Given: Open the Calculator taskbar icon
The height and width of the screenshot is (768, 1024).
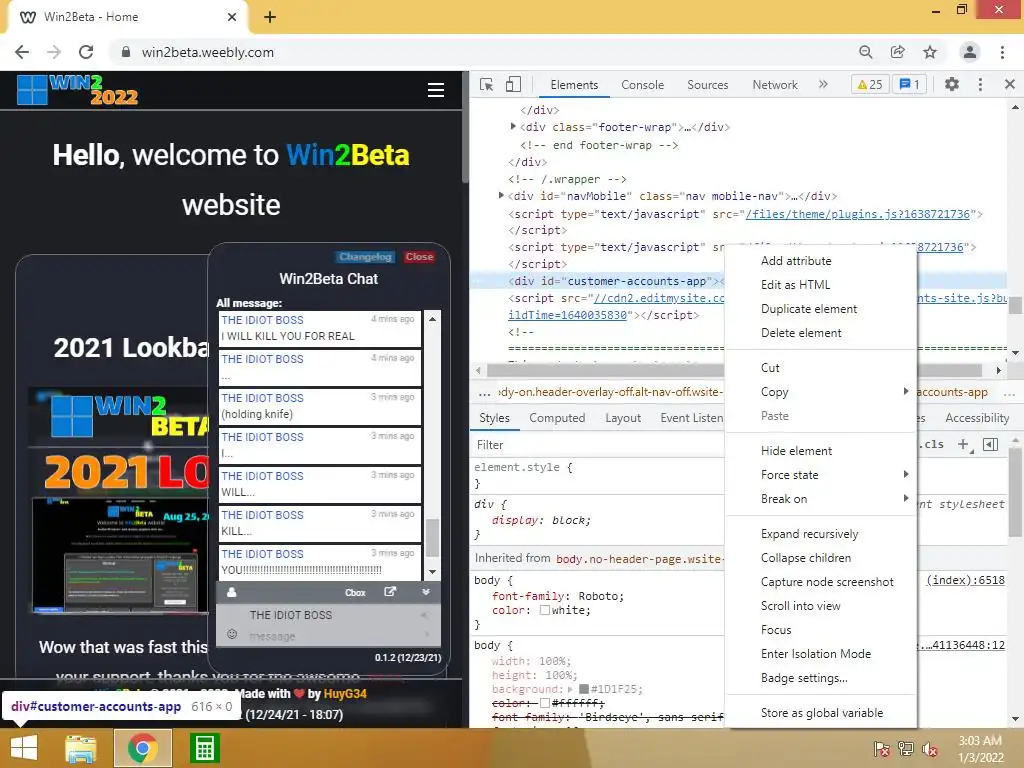Looking at the screenshot, I should pyautogui.click(x=204, y=748).
